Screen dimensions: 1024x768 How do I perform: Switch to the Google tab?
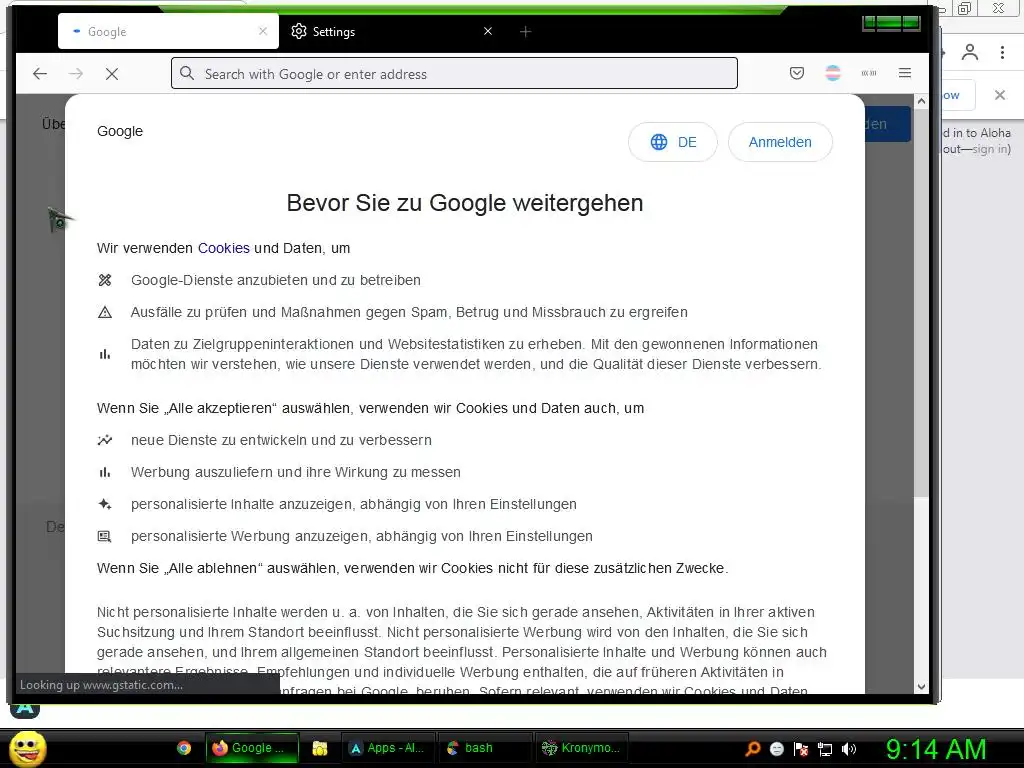click(x=168, y=31)
